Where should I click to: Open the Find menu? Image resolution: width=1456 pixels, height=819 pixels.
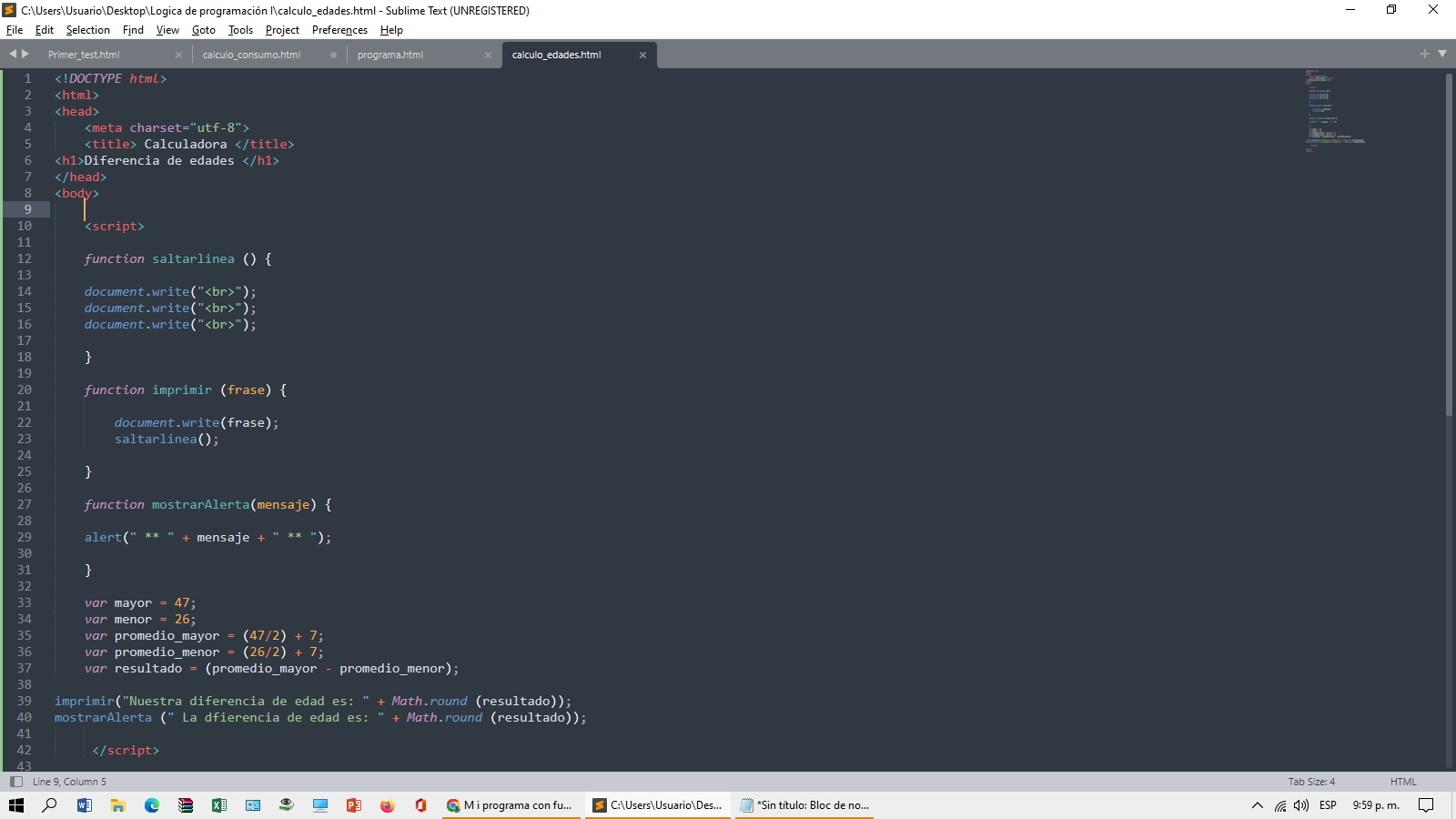click(133, 30)
